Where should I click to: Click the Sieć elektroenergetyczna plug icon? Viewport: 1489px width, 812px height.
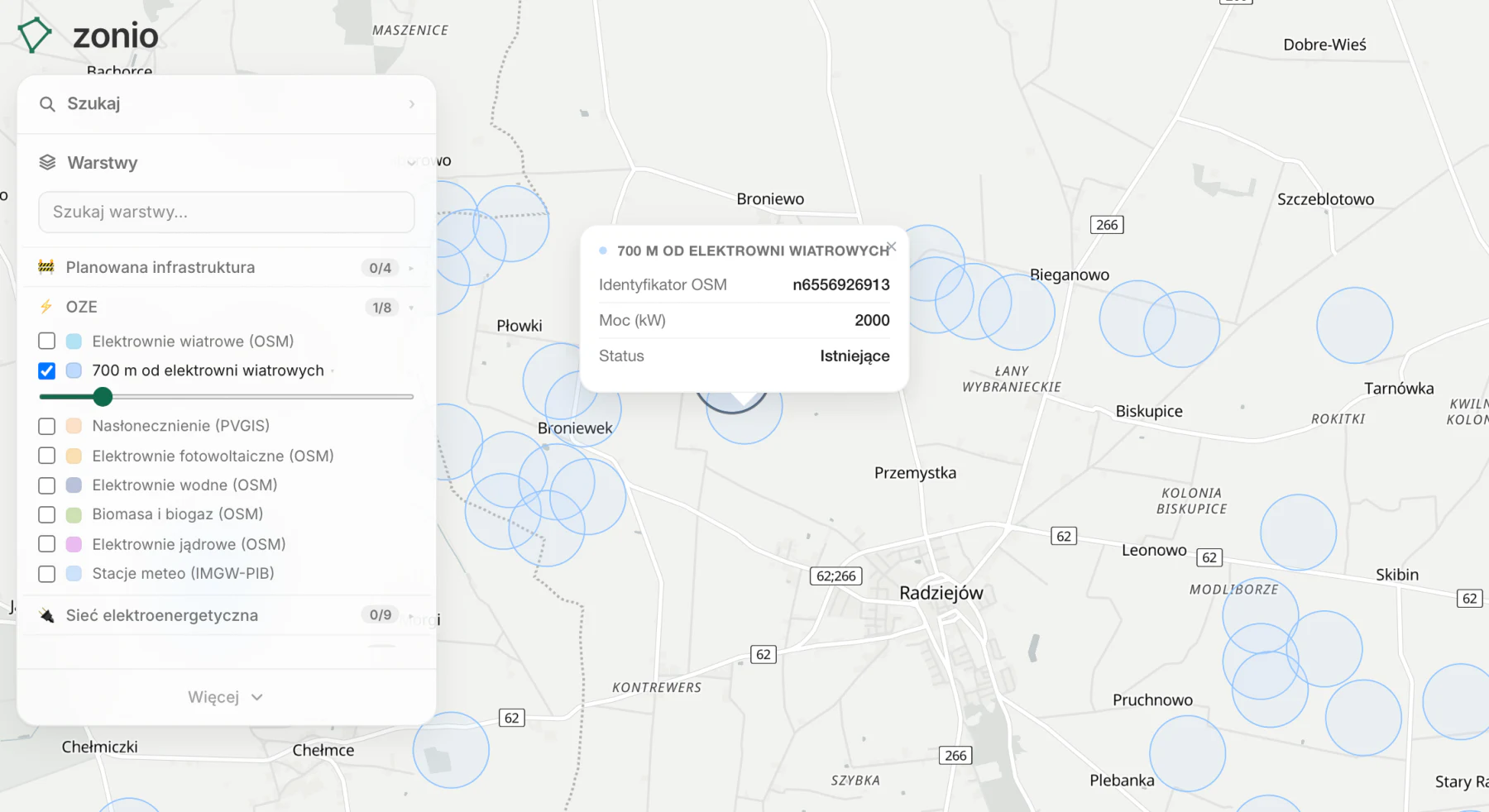coord(46,615)
